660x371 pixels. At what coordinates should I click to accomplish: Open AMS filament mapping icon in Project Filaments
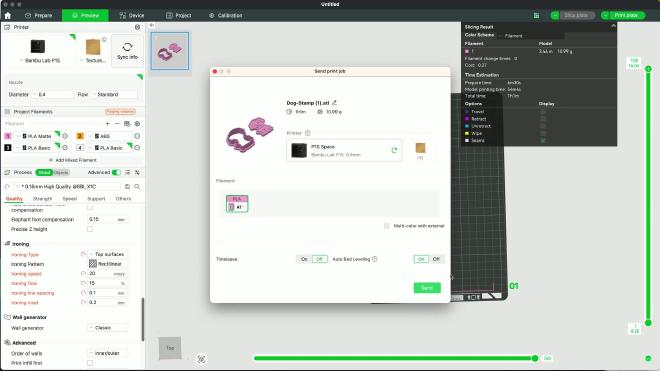(x=127, y=124)
